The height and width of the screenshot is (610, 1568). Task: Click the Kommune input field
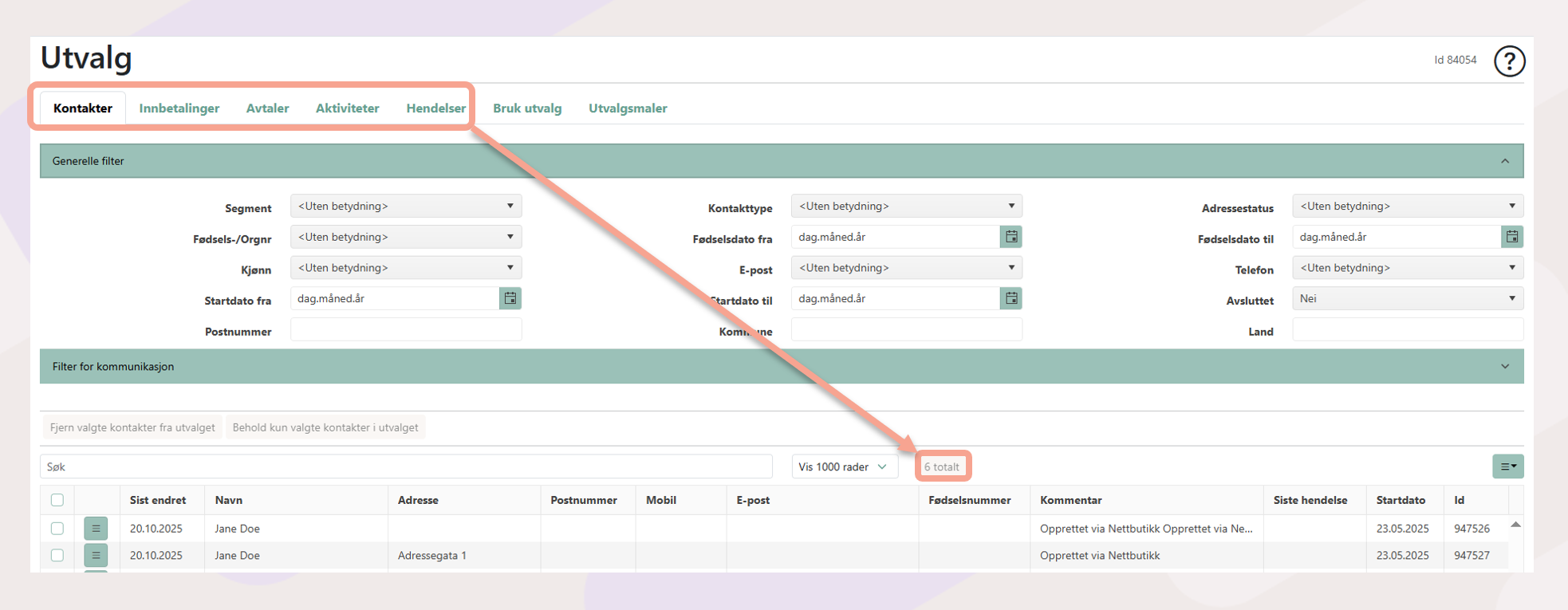907,329
